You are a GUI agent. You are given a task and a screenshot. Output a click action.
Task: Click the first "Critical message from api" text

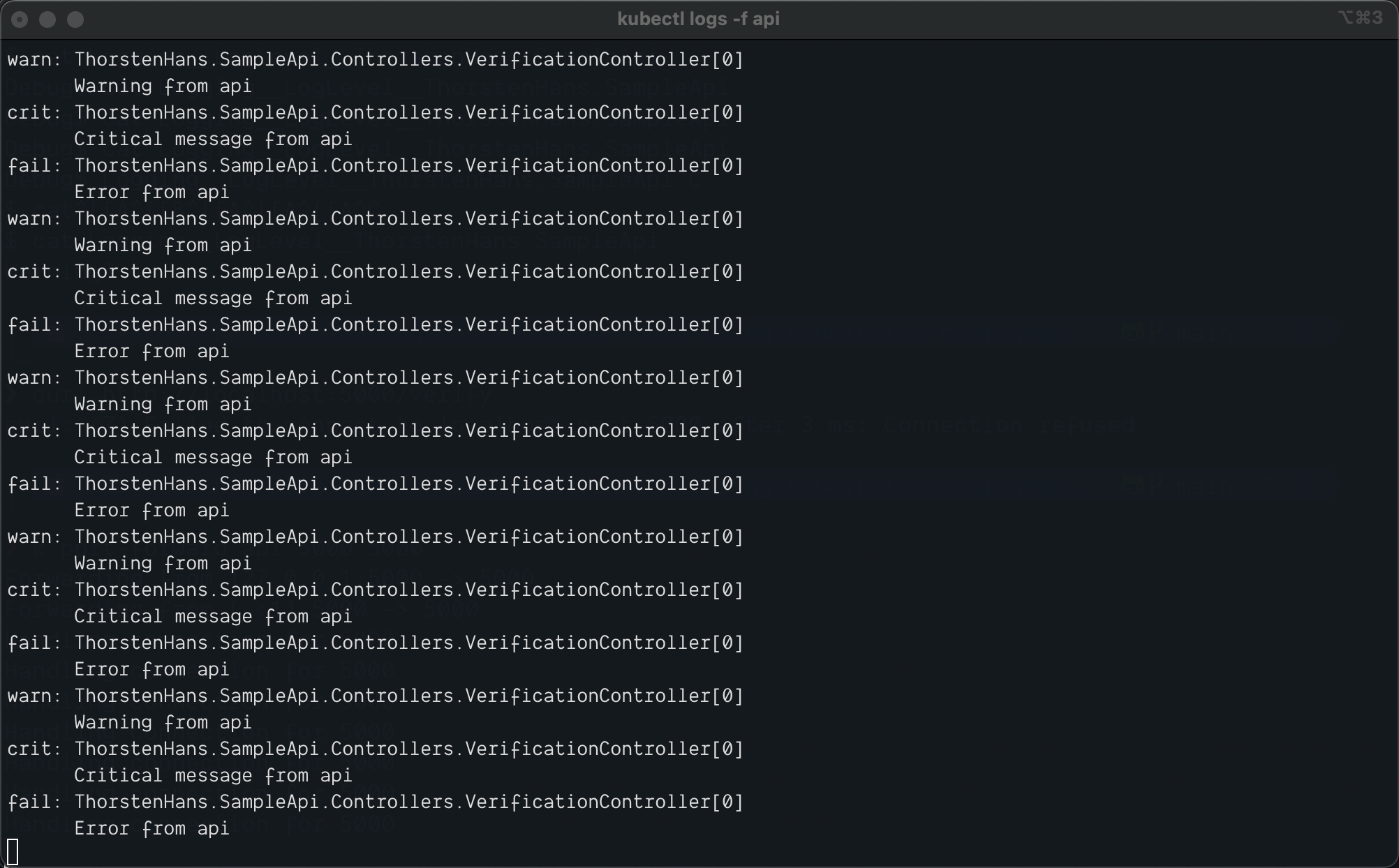pos(213,140)
